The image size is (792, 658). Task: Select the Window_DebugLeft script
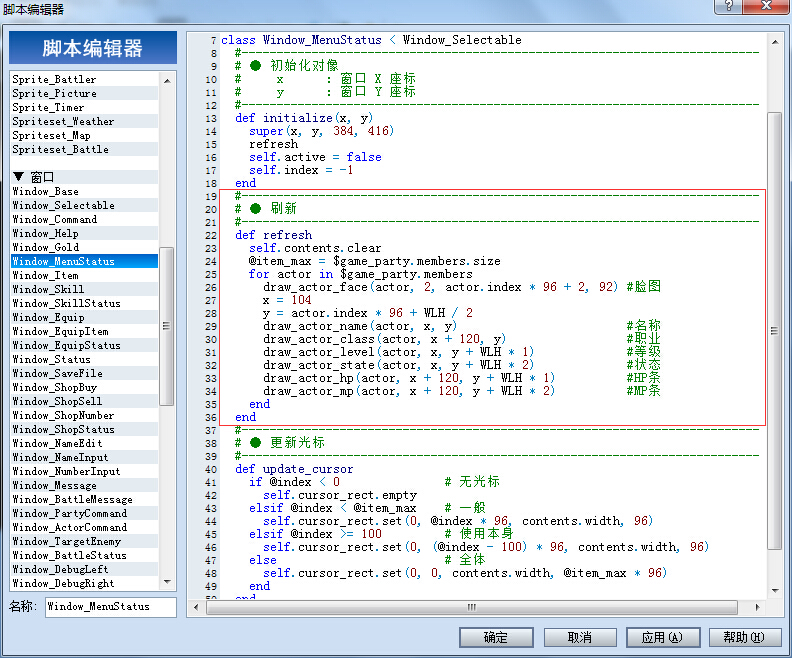pyautogui.click(x=84, y=569)
